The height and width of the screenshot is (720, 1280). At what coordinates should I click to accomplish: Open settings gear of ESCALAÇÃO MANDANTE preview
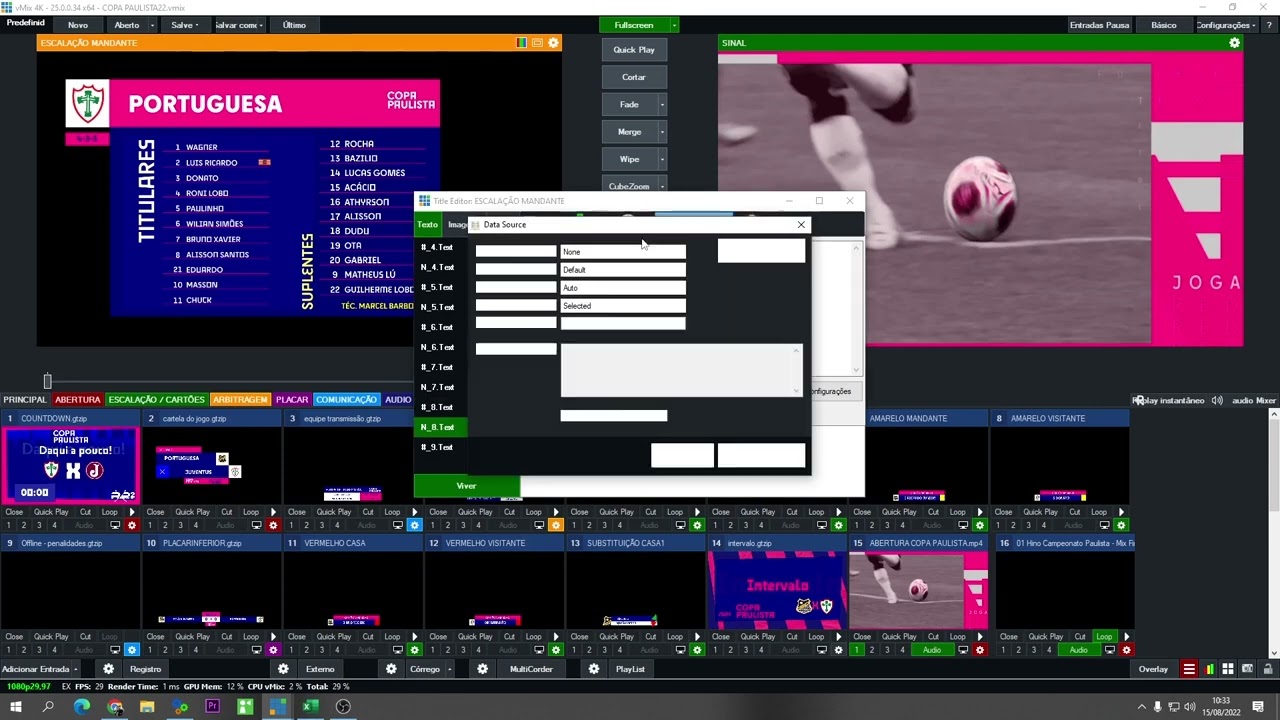click(554, 43)
